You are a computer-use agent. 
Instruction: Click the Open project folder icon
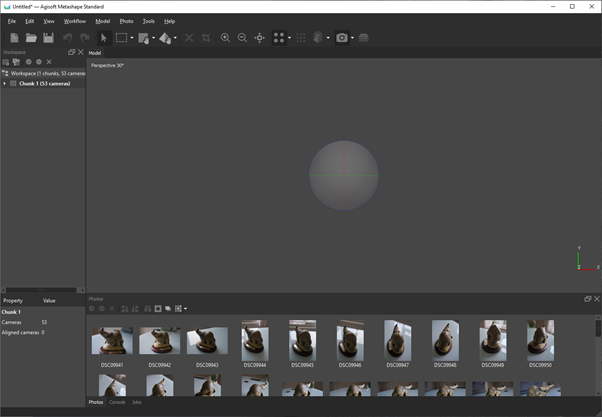pyautogui.click(x=31, y=38)
